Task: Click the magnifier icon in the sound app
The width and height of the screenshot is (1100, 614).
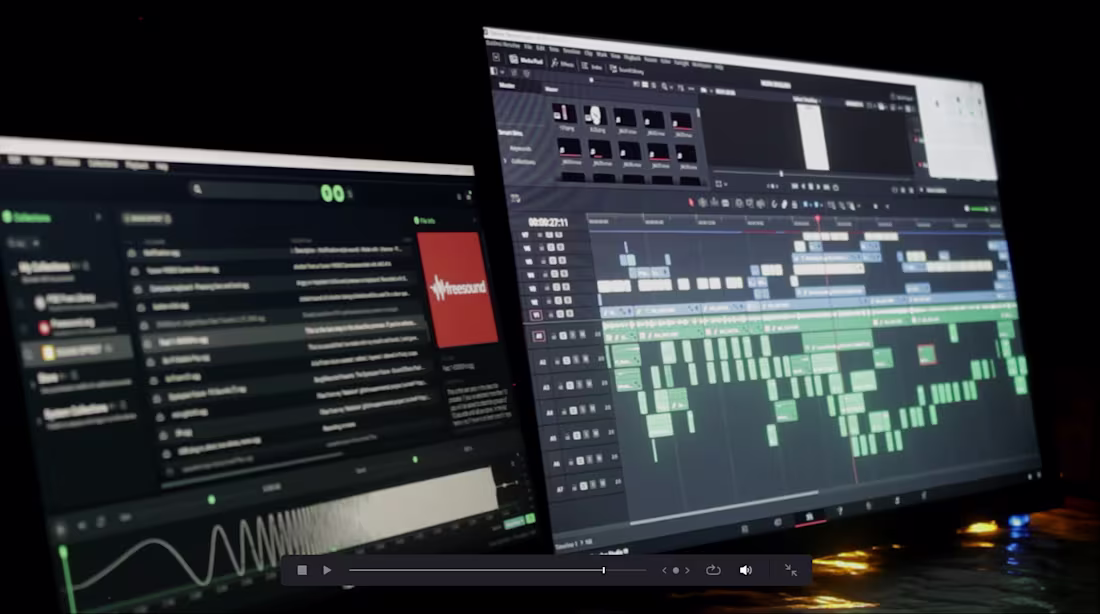Action: 198,189
